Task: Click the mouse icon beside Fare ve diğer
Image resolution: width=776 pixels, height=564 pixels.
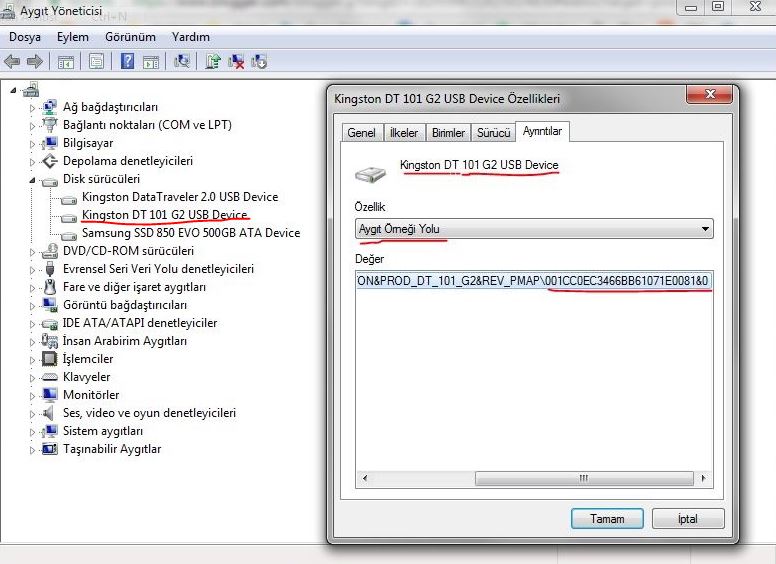Action: [49, 287]
